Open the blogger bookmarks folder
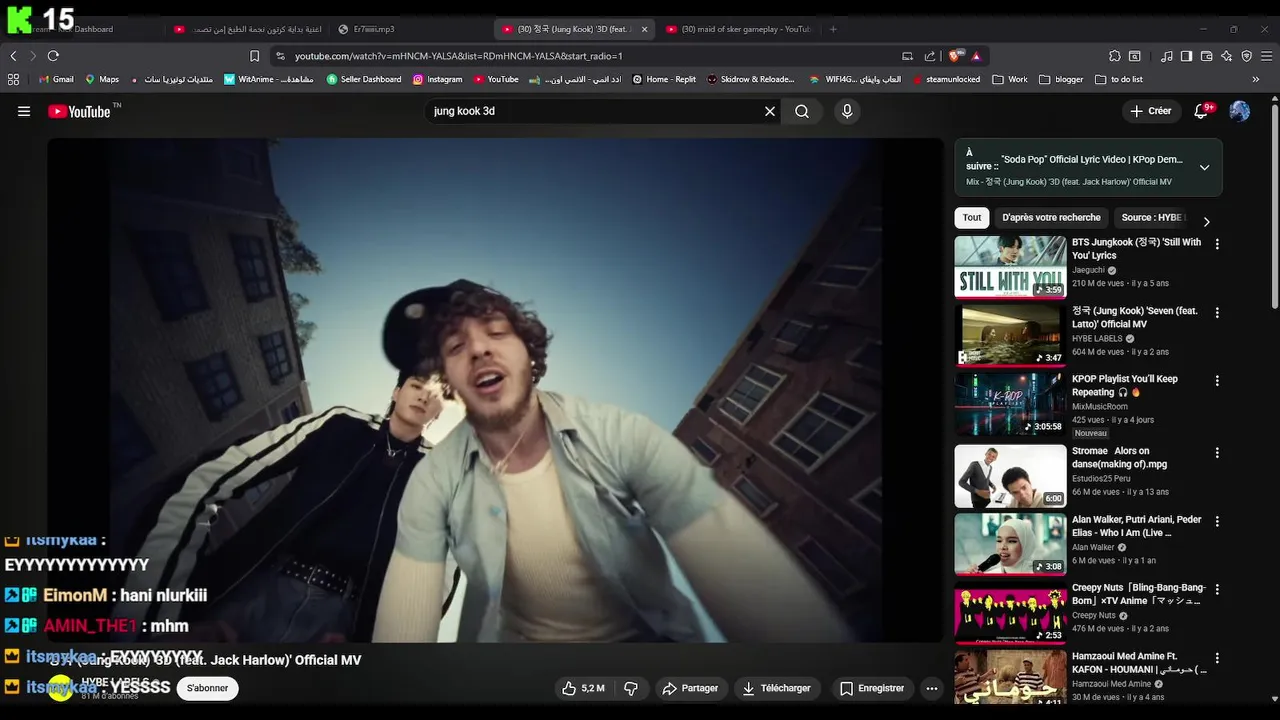 (x=1061, y=79)
